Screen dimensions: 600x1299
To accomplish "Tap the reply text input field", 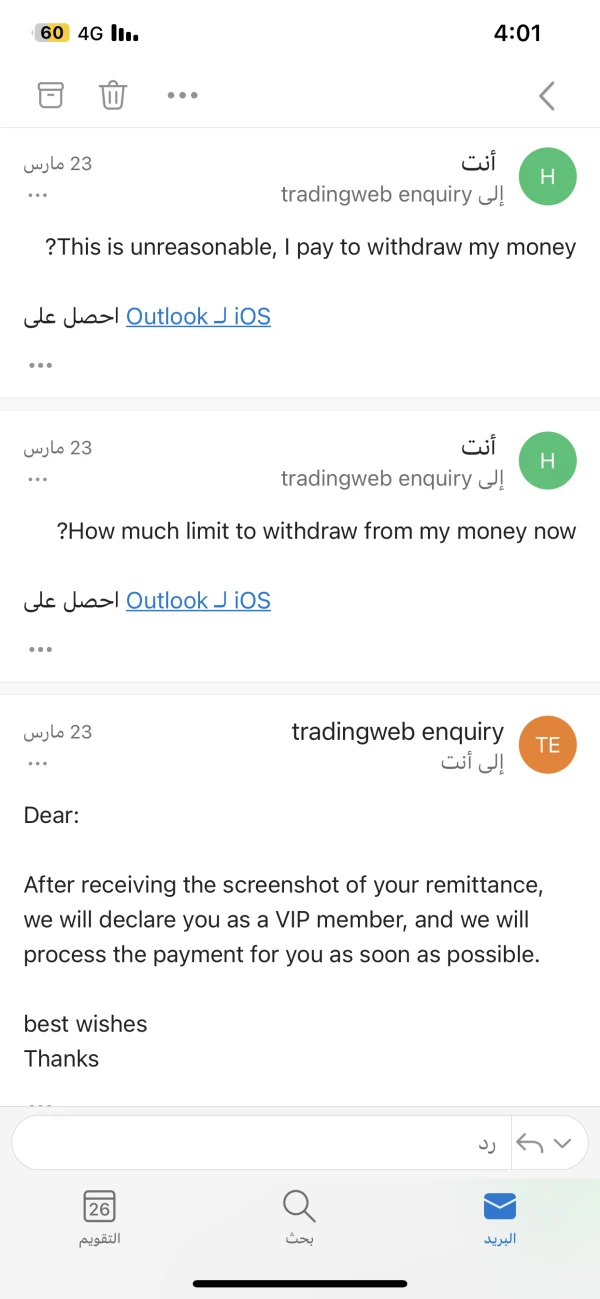I will (x=260, y=1143).
